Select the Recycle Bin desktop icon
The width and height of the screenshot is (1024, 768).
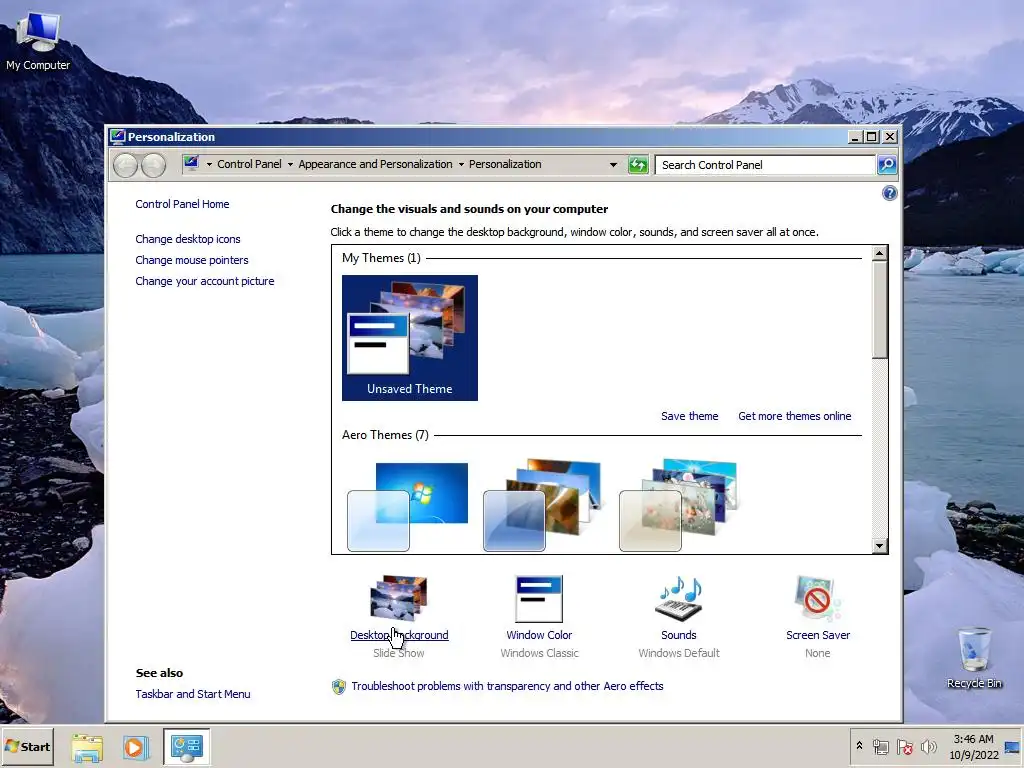pos(974,658)
